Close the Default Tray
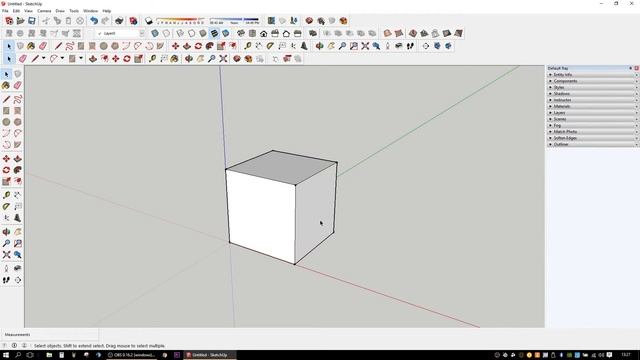640x360 pixels. (x=636, y=68)
